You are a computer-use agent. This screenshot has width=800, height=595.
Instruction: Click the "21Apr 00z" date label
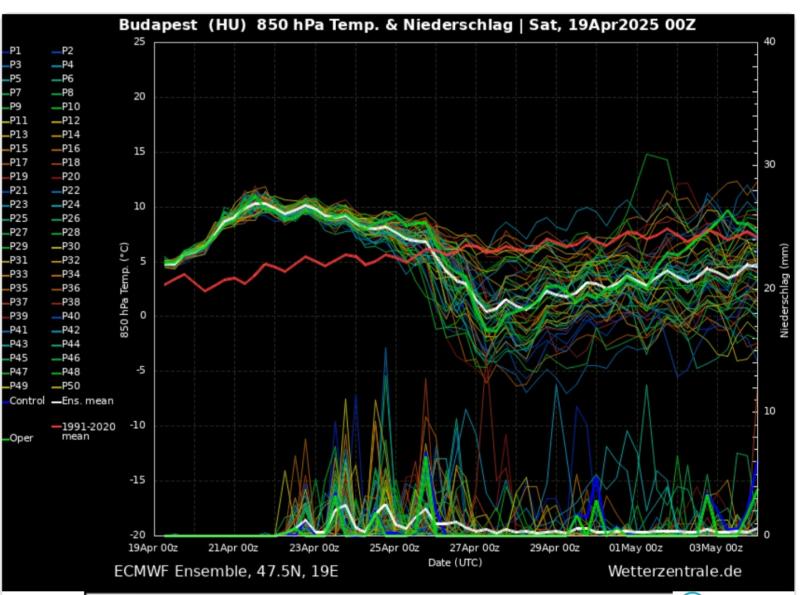pyautogui.click(x=233, y=548)
